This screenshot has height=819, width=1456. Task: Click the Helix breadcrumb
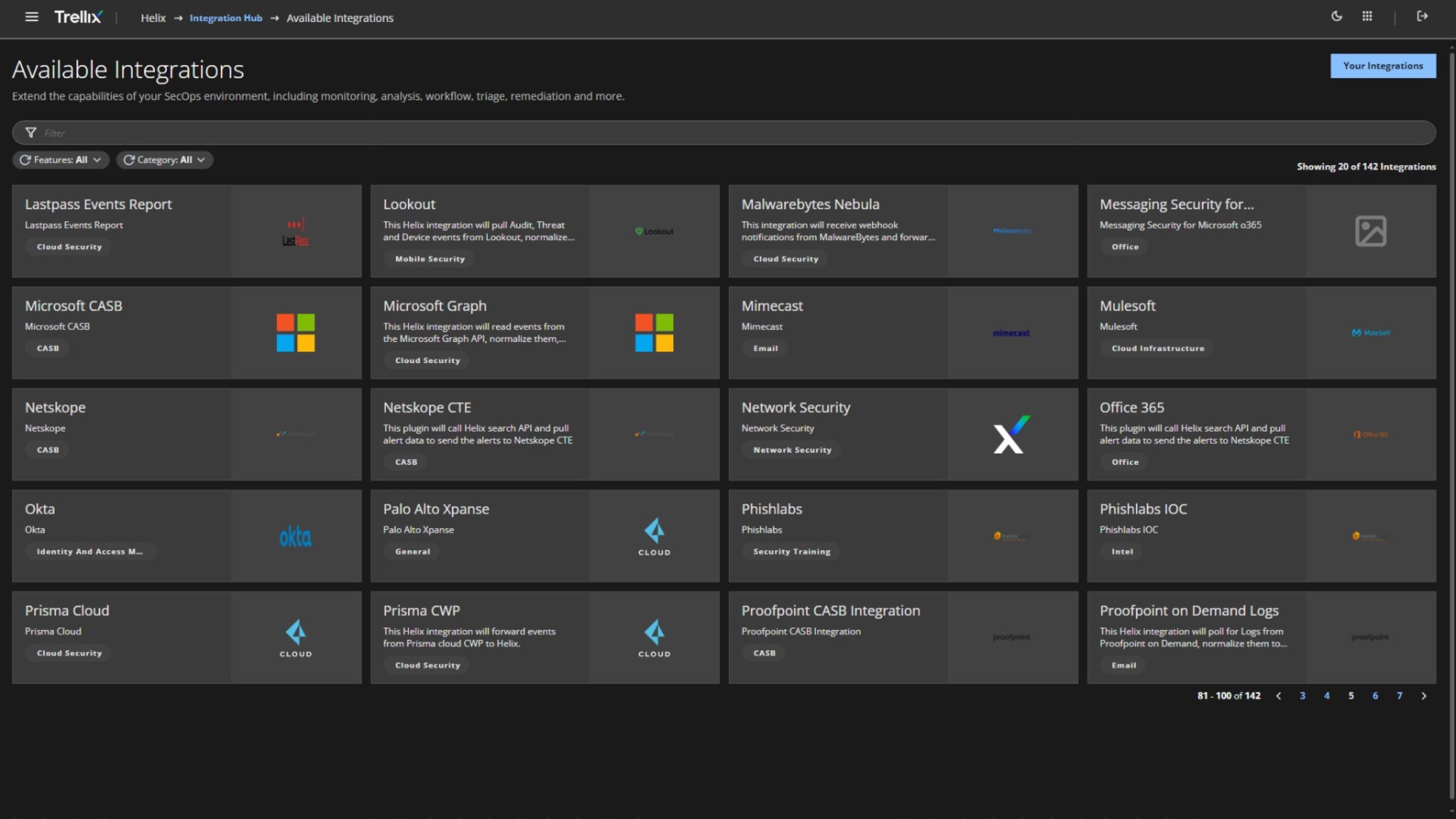coord(153,18)
